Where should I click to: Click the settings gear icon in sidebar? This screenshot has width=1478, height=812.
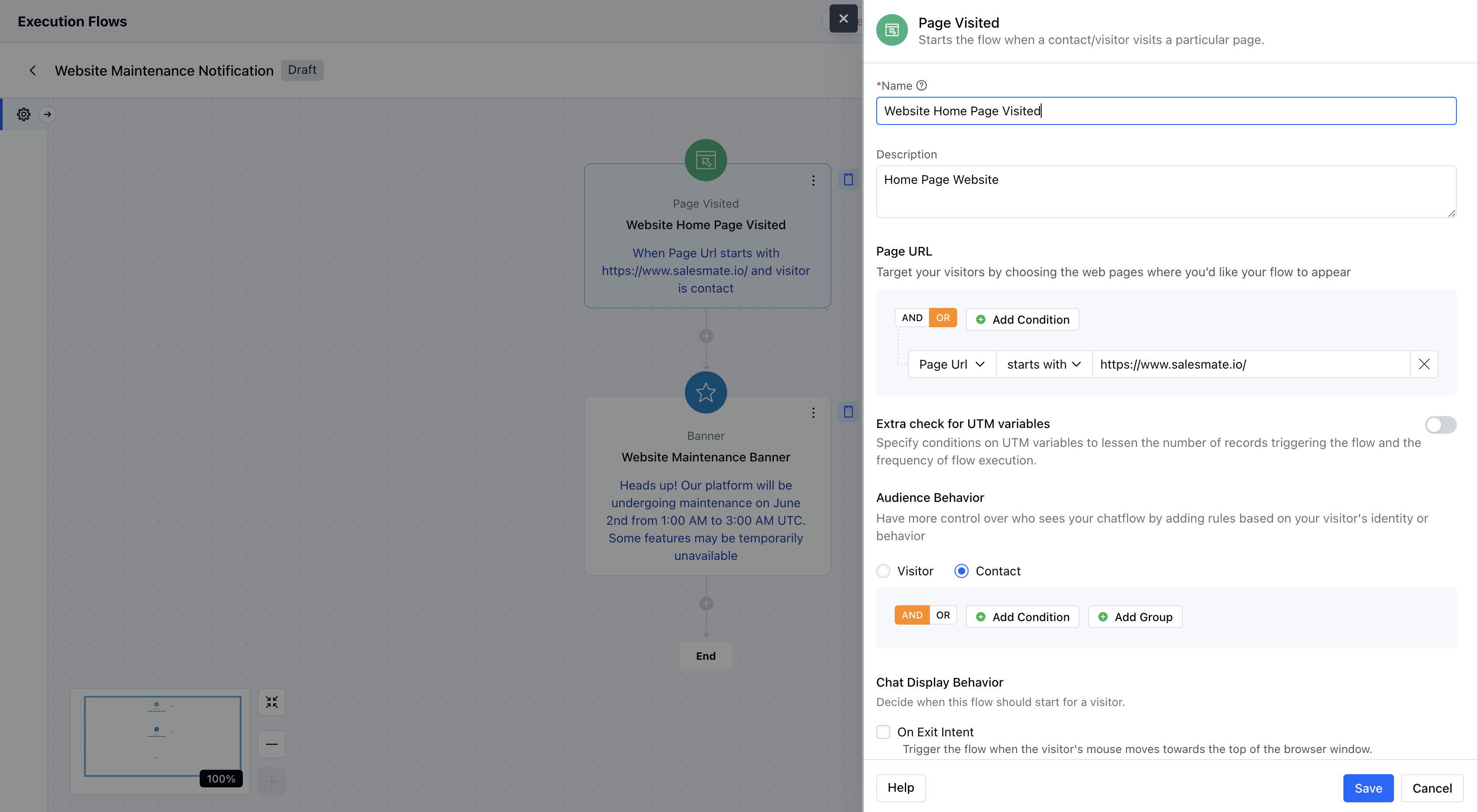[23, 114]
